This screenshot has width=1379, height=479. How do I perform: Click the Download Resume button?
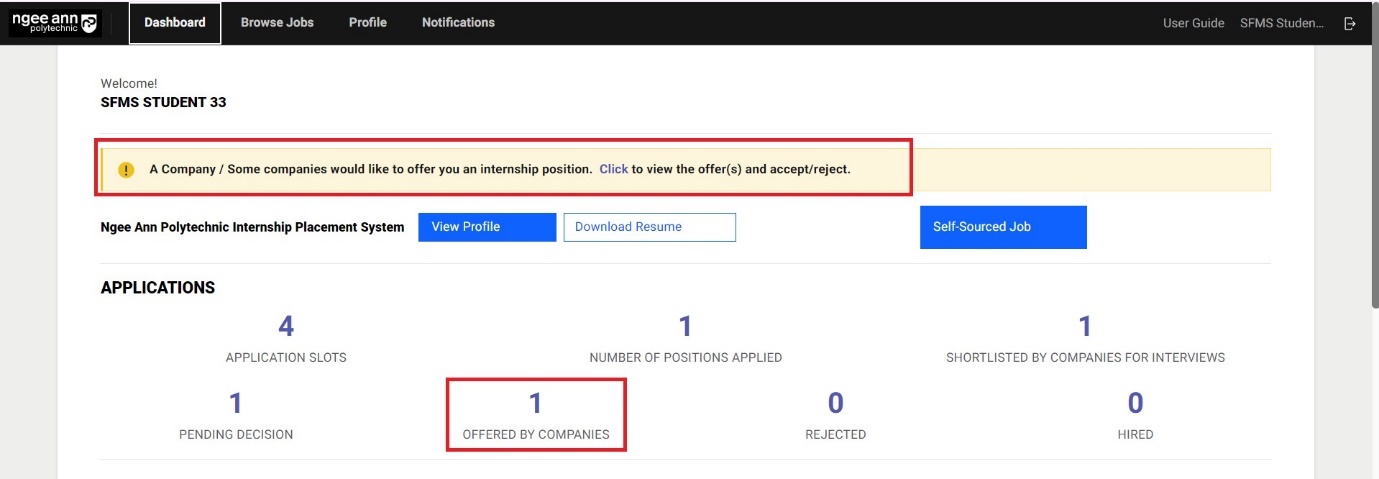[x=649, y=227]
